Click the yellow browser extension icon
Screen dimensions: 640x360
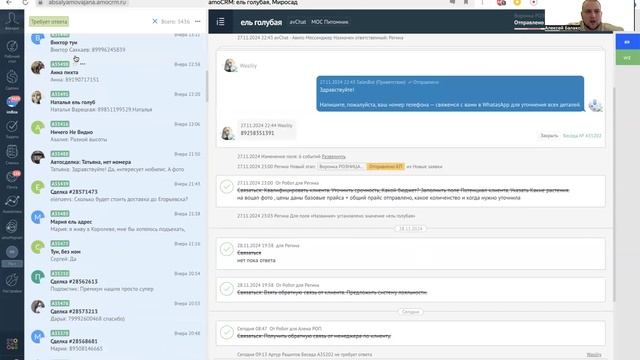[x=517, y=2]
